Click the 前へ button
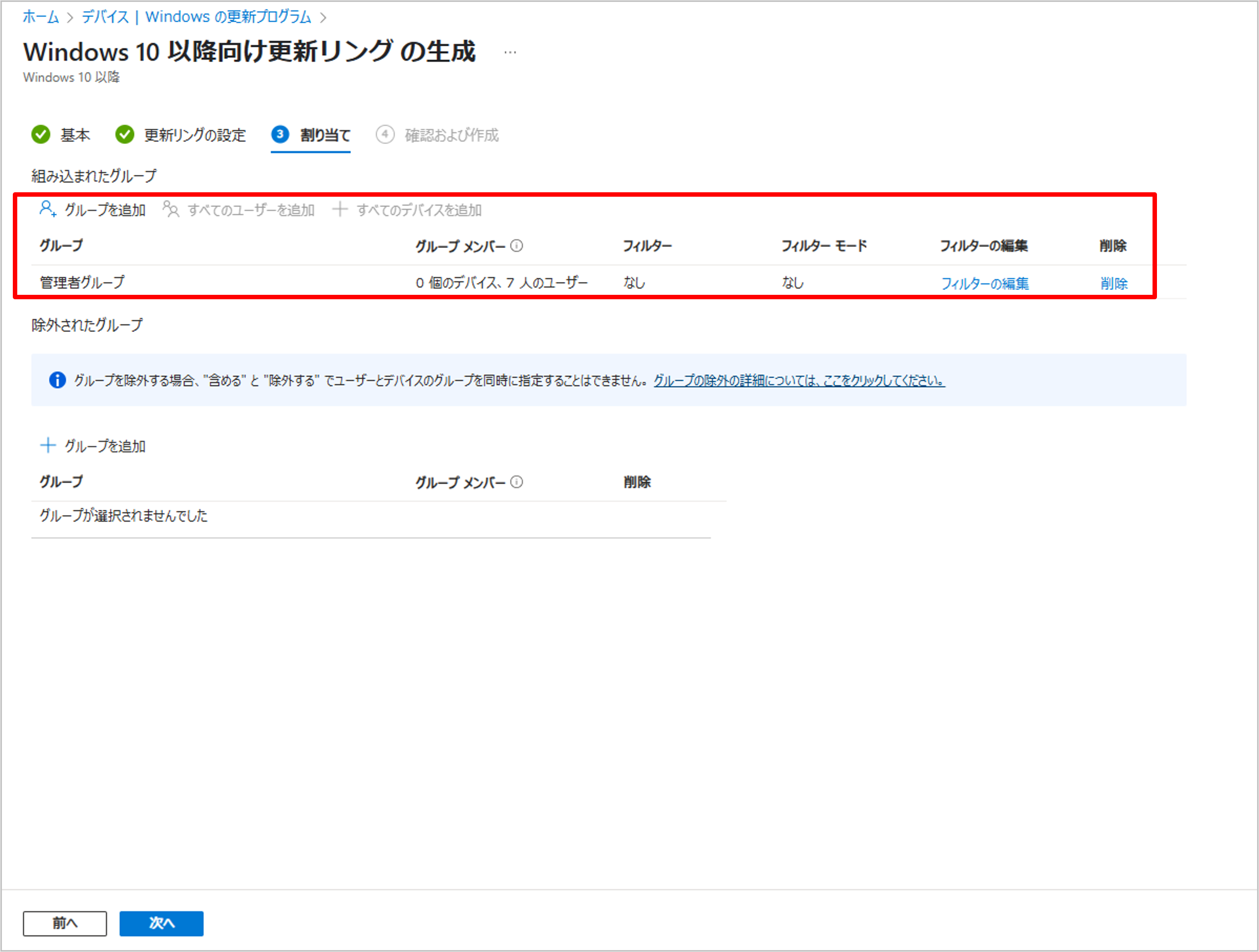This screenshot has width=1259, height=952. click(x=65, y=923)
